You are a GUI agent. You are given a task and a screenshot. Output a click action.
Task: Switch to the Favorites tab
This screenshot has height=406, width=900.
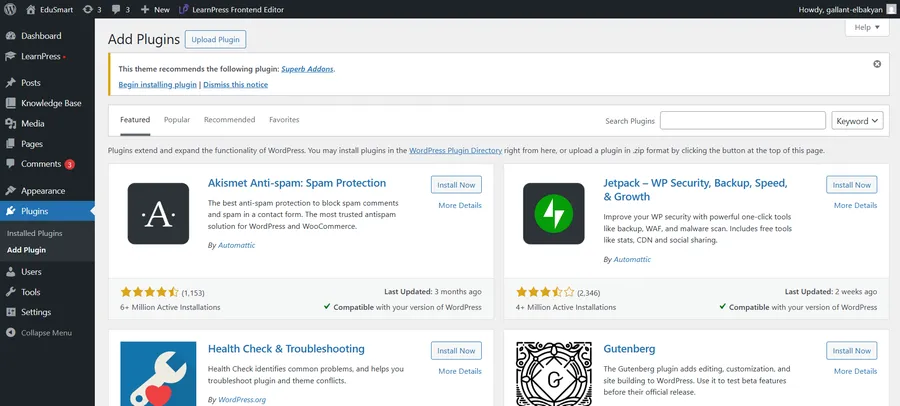(x=284, y=120)
